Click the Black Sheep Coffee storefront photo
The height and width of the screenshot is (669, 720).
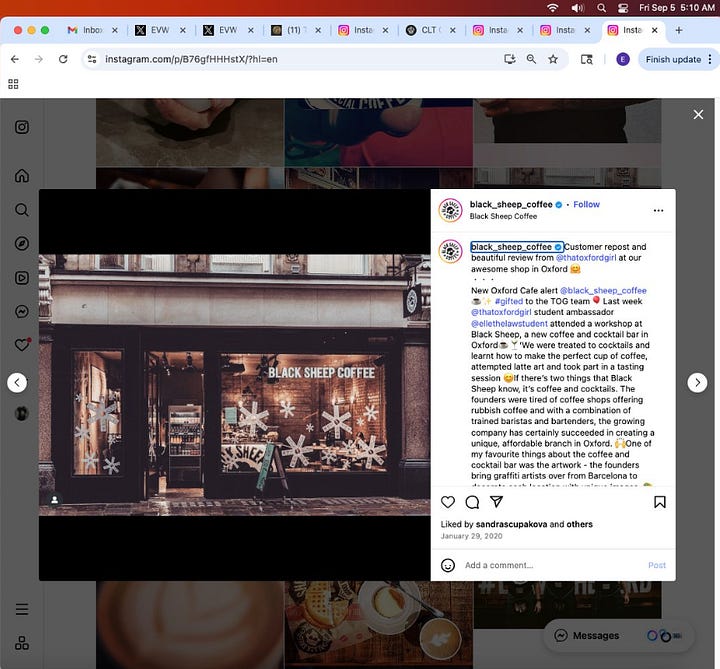[x=235, y=385]
